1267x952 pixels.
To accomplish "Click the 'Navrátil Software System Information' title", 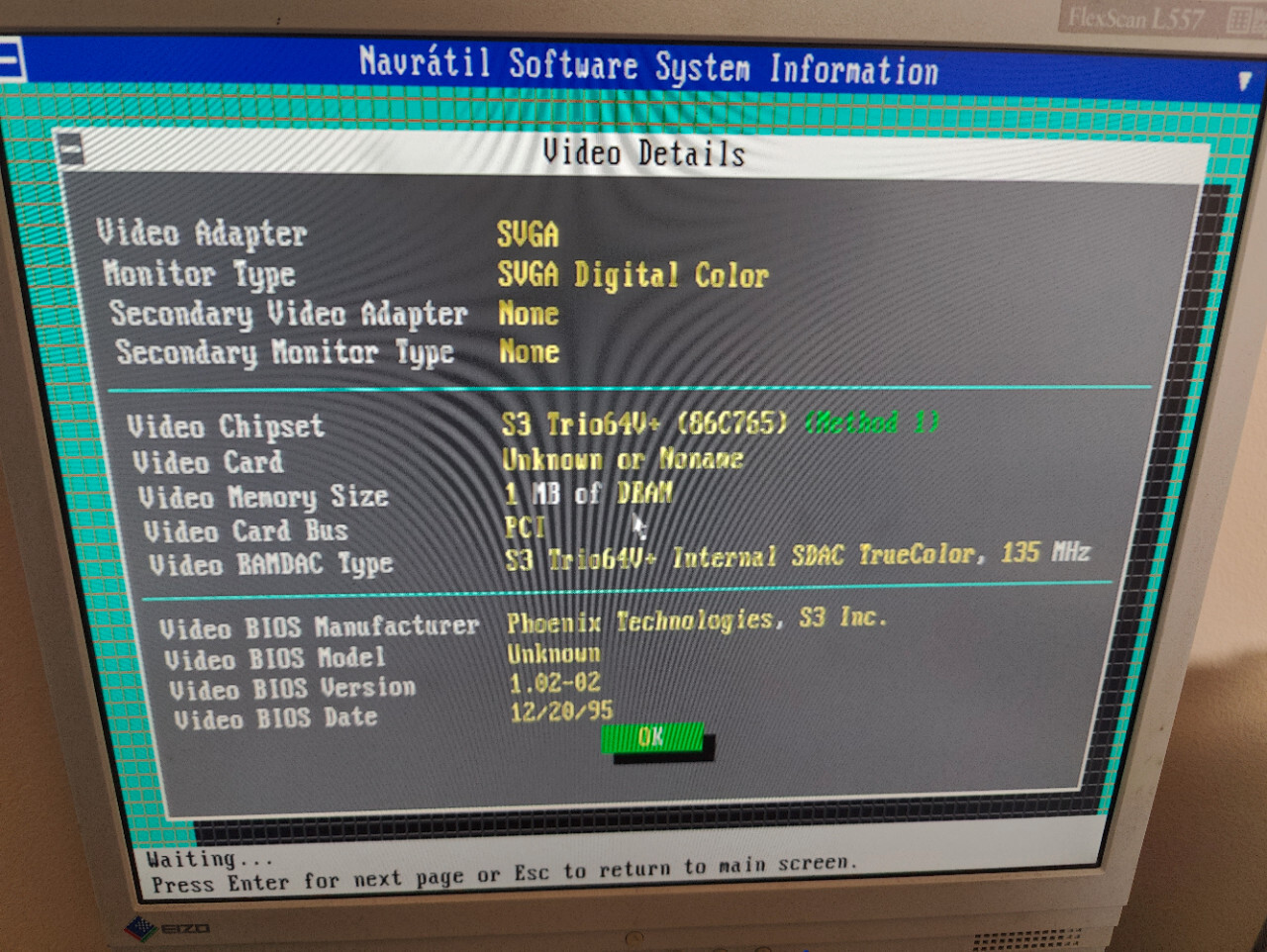I will [648, 66].
